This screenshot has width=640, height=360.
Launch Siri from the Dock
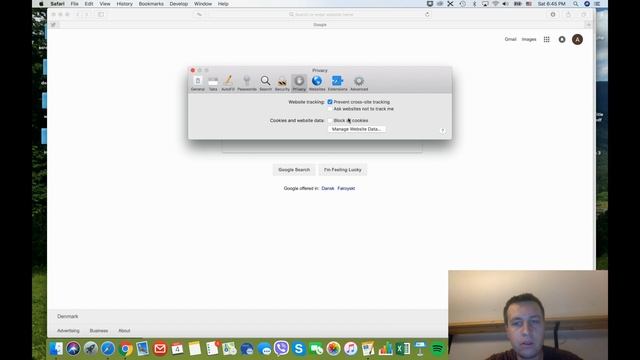(x=73, y=349)
